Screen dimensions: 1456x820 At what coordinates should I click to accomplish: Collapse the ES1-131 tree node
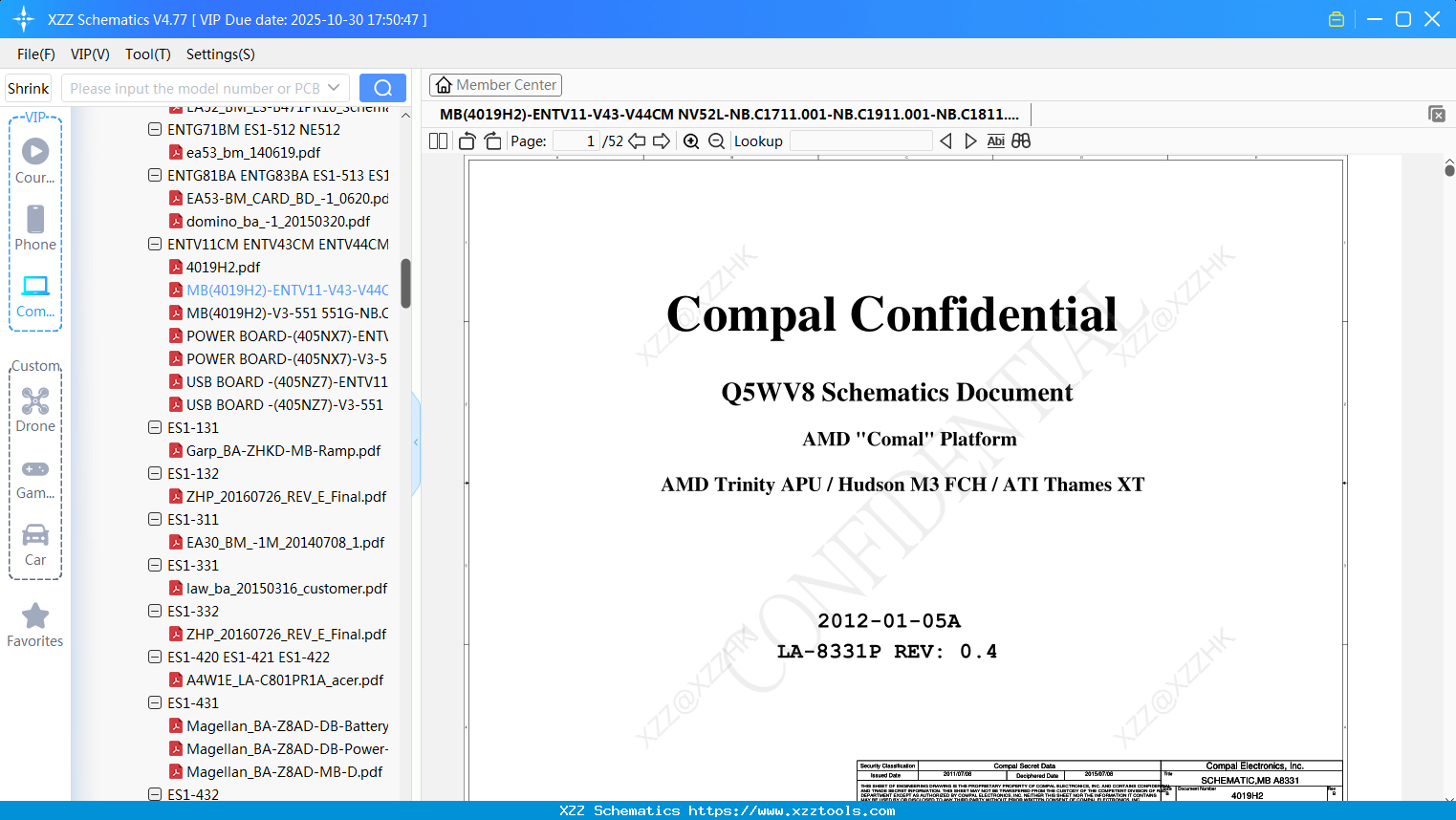click(x=155, y=427)
